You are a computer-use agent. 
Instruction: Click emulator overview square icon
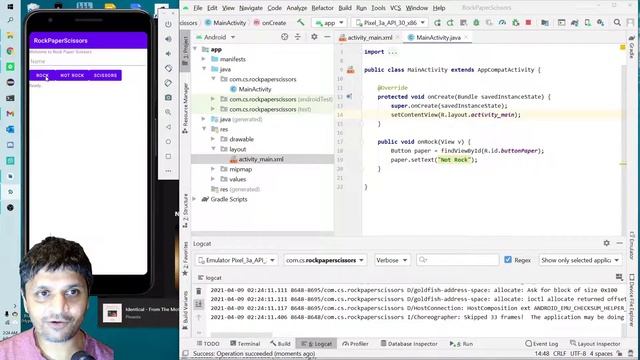point(168,156)
